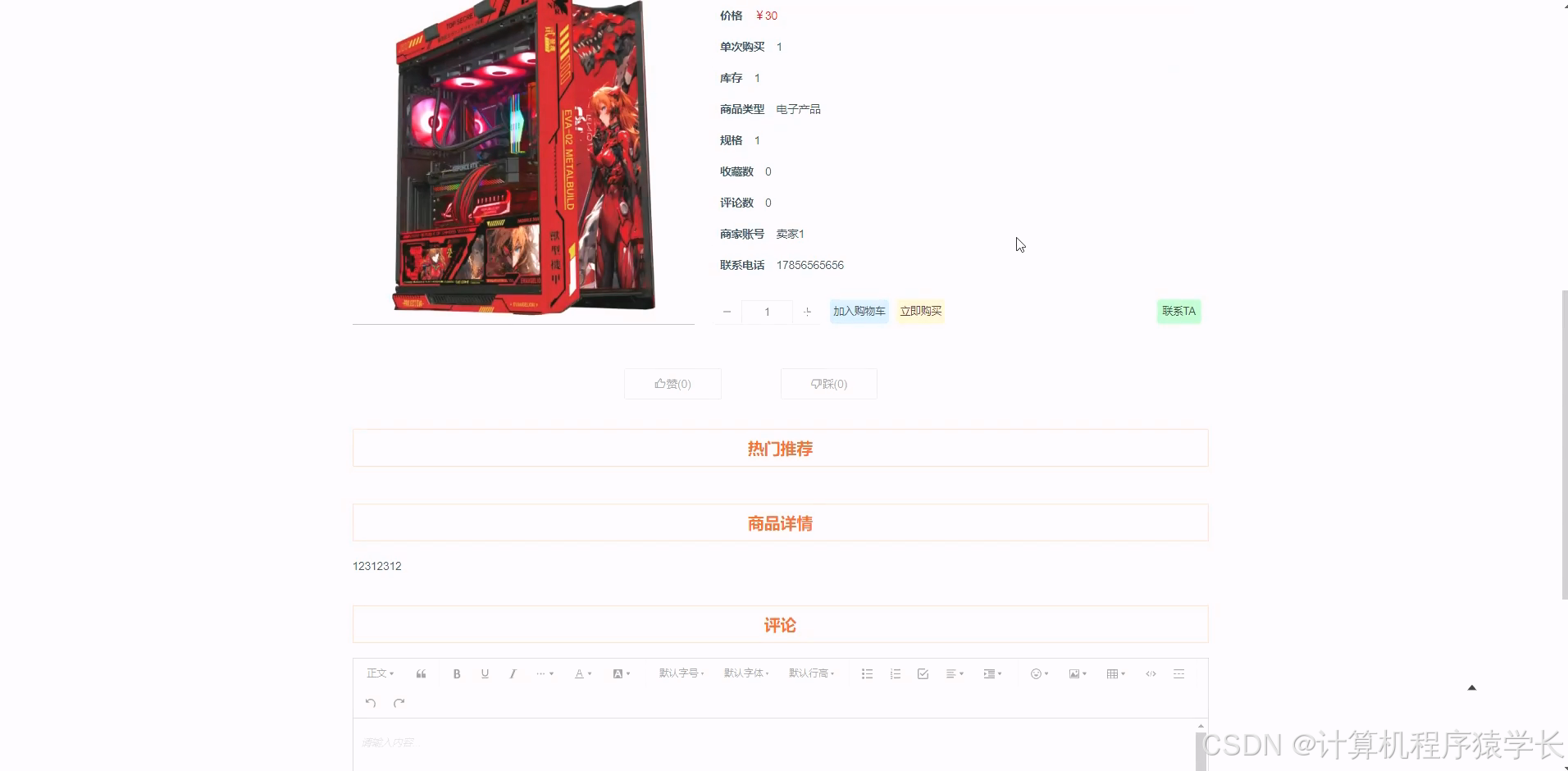Screen dimensions: 1568x771
Task: Toggle thumbs up on the product
Action: (x=672, y=383)
